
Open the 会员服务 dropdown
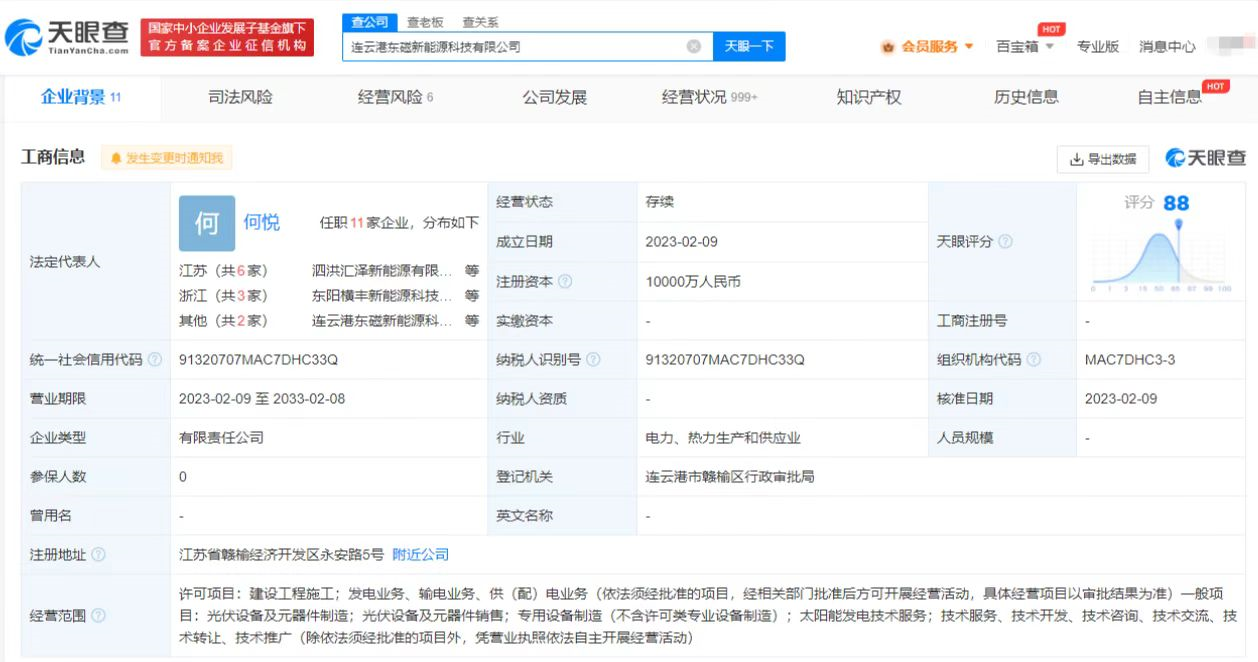pos(927,46)
